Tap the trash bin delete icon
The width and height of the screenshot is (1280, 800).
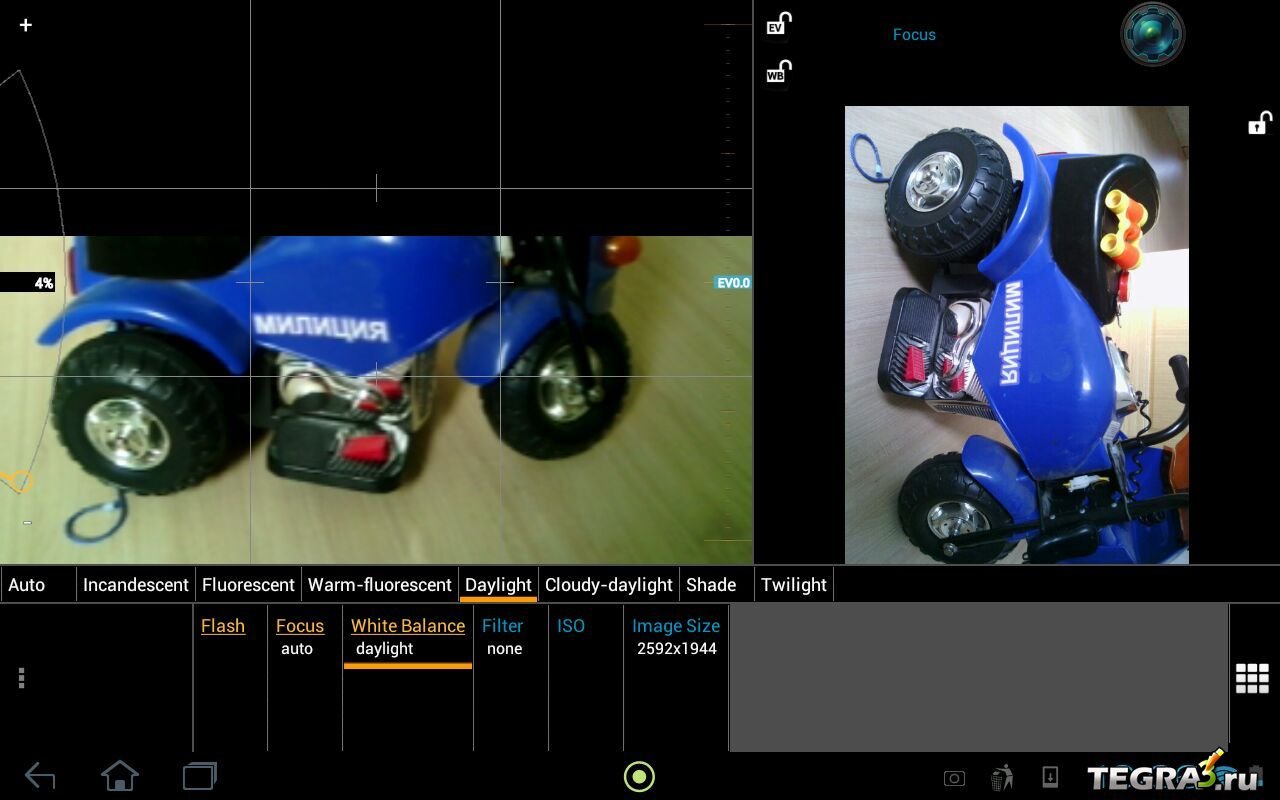(1002, 777)
